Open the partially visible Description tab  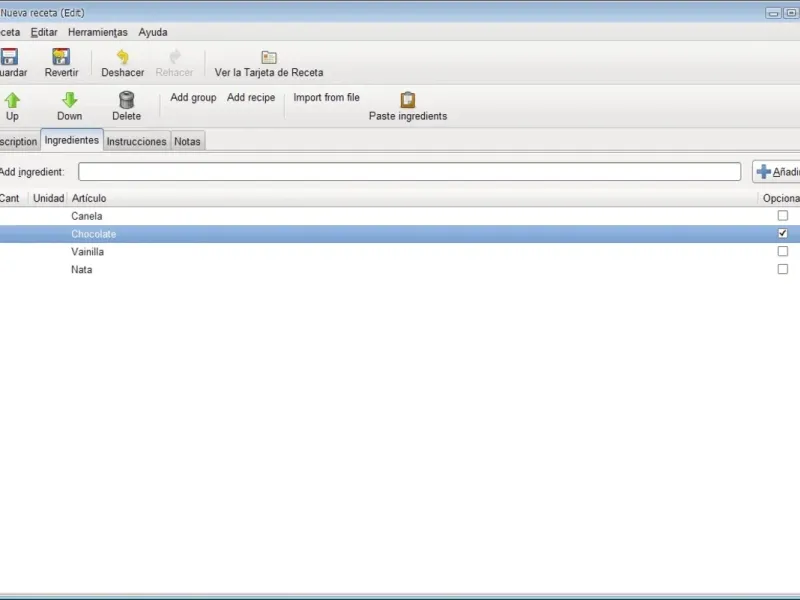[19, 141]
